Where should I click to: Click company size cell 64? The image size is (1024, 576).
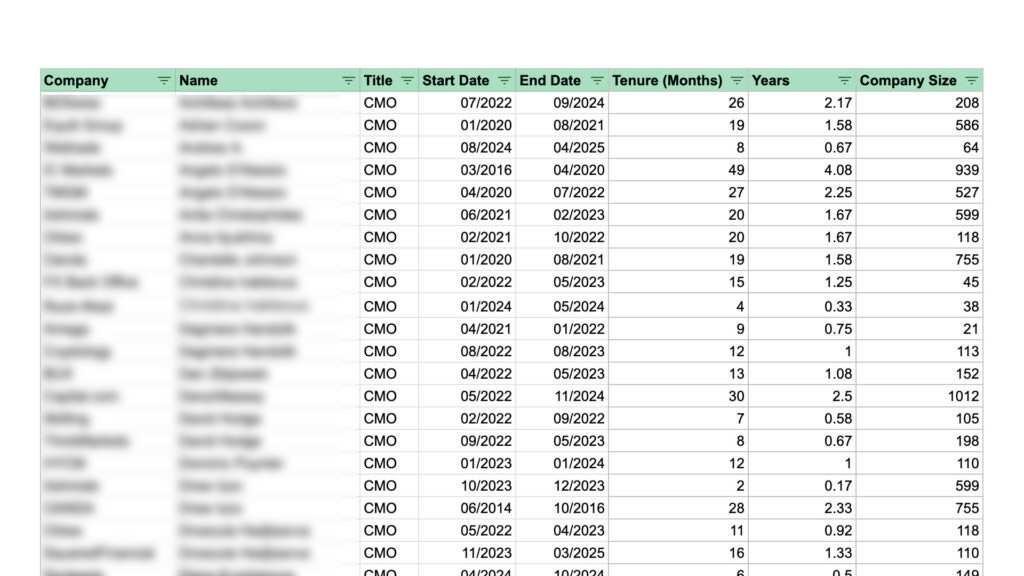(x=920, y=148)
